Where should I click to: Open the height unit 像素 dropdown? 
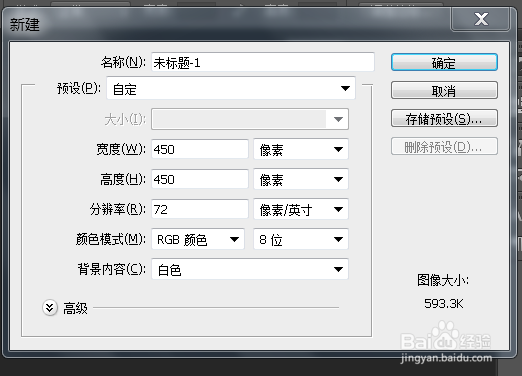[301, 179]
